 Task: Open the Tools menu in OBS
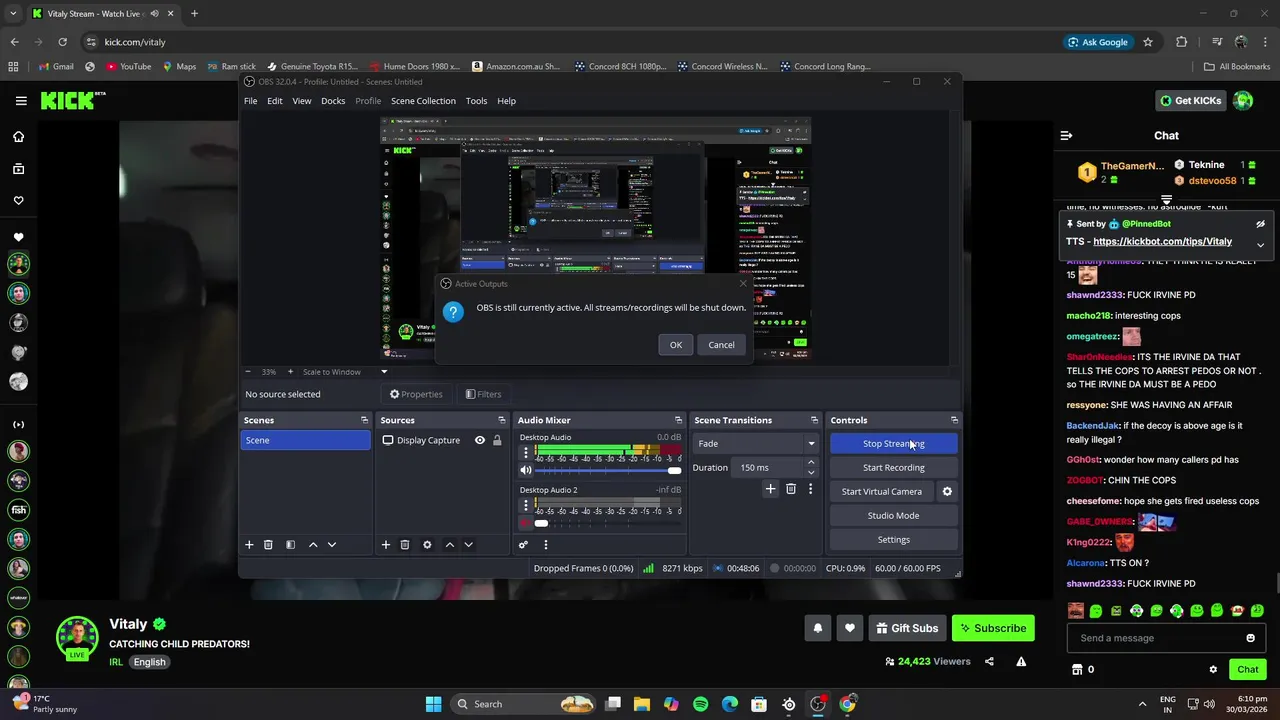[476, 101]
